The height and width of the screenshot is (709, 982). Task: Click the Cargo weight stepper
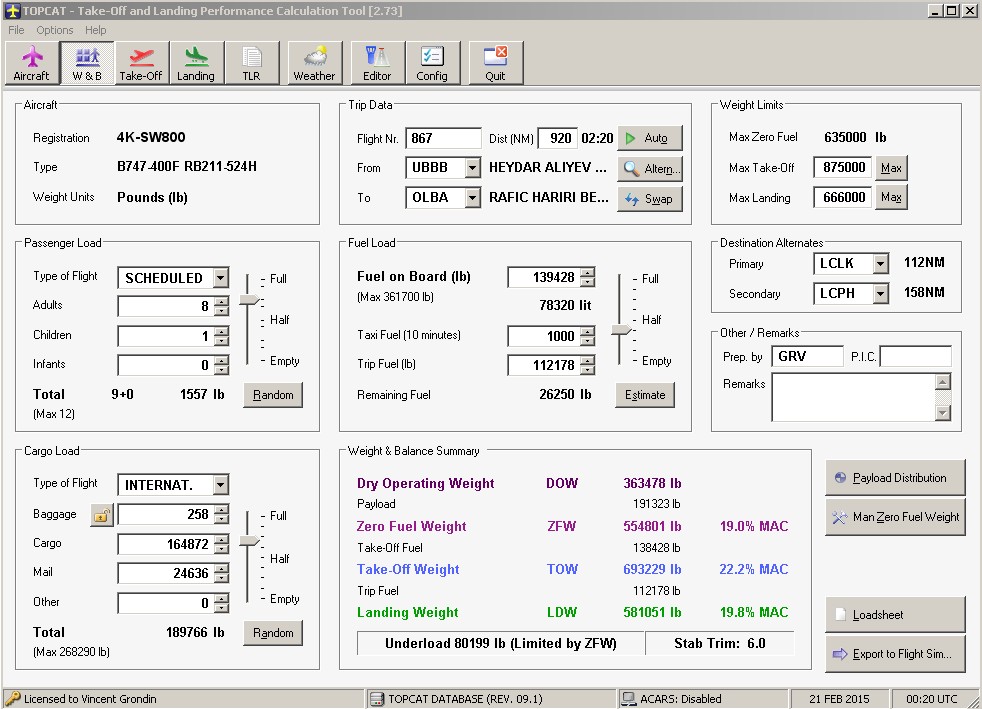[221, 544]
